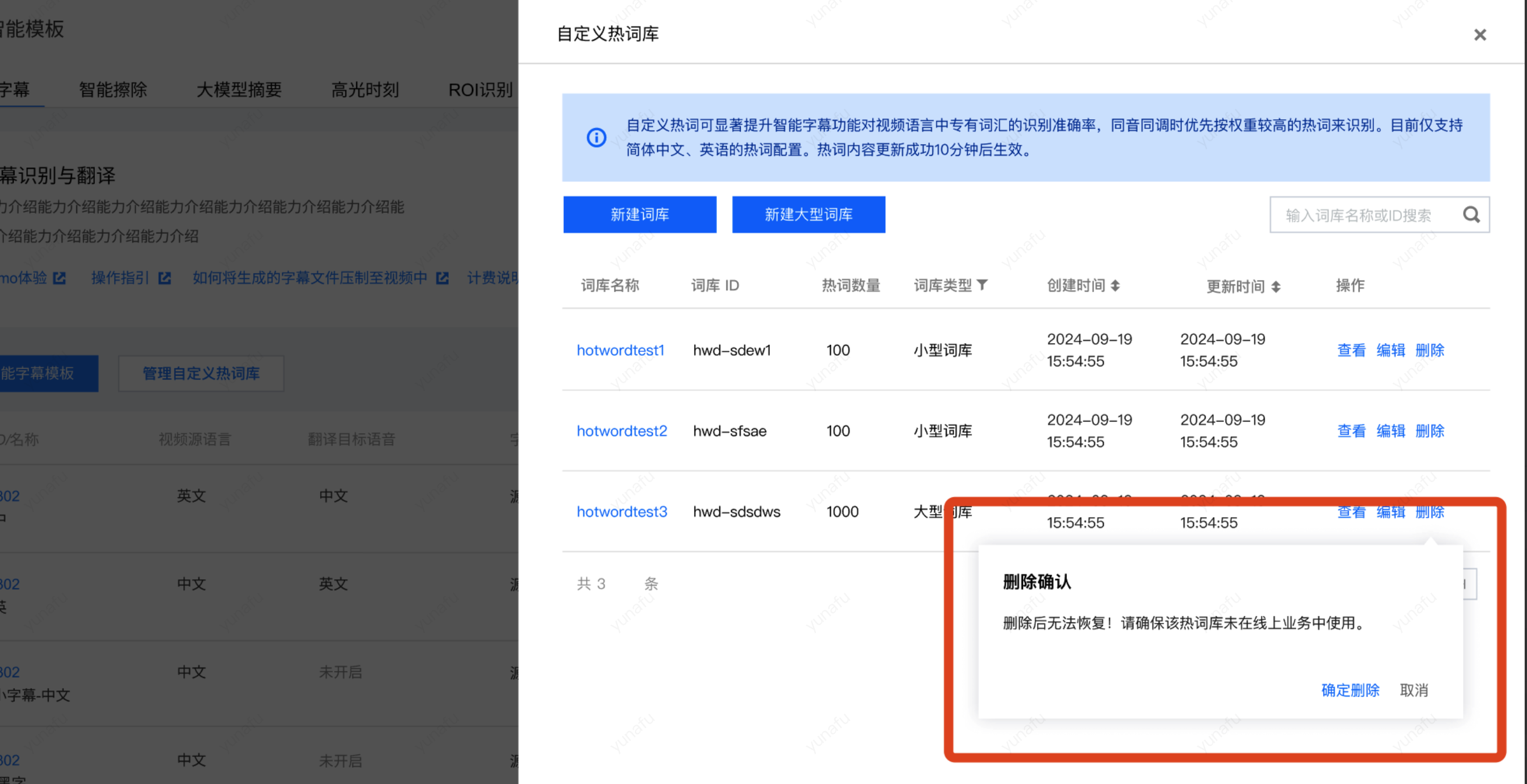Click the 1000 hot word count cell

coord(842,511)
